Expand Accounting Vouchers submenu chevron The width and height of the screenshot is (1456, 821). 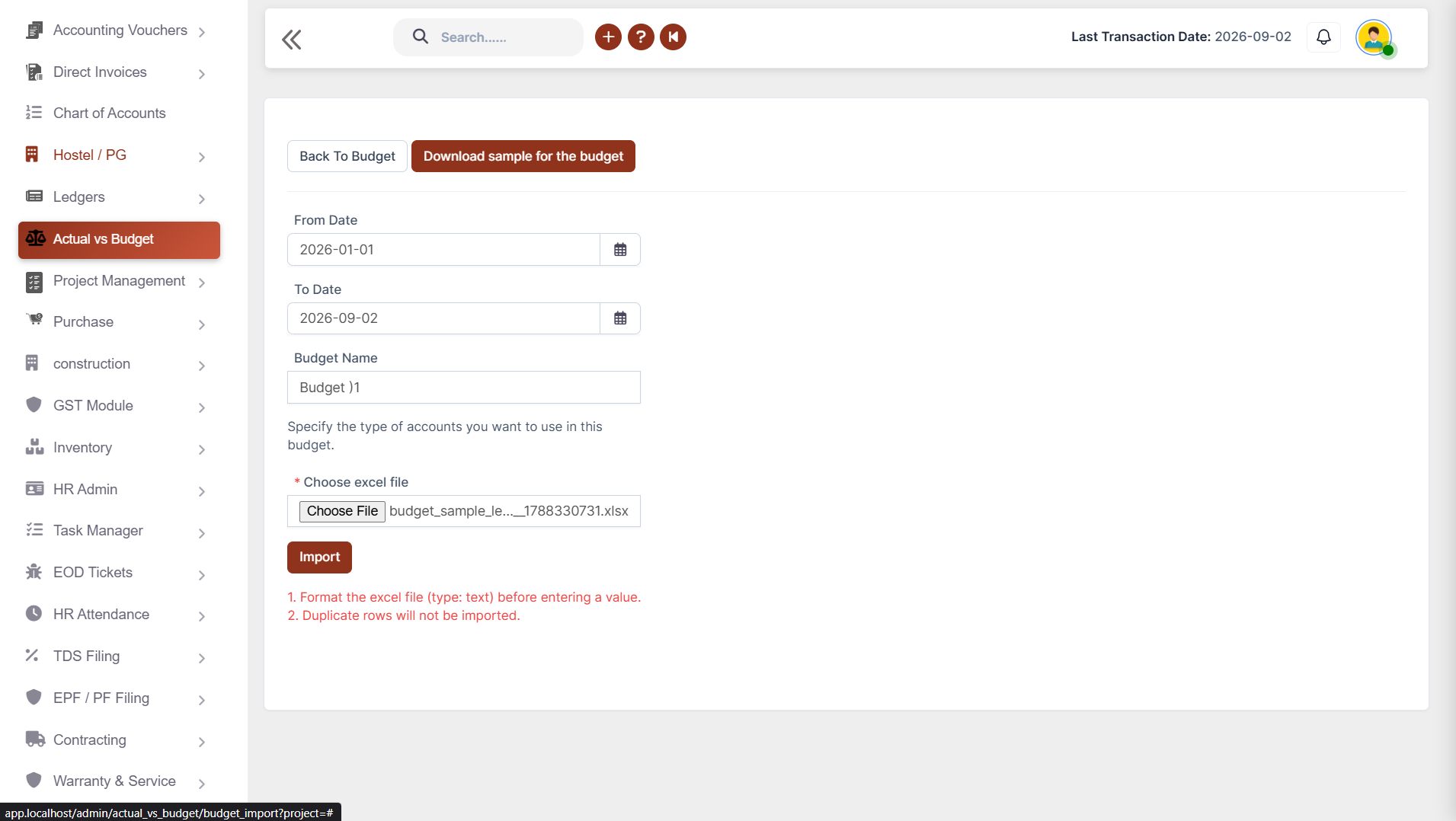[202, 32]
